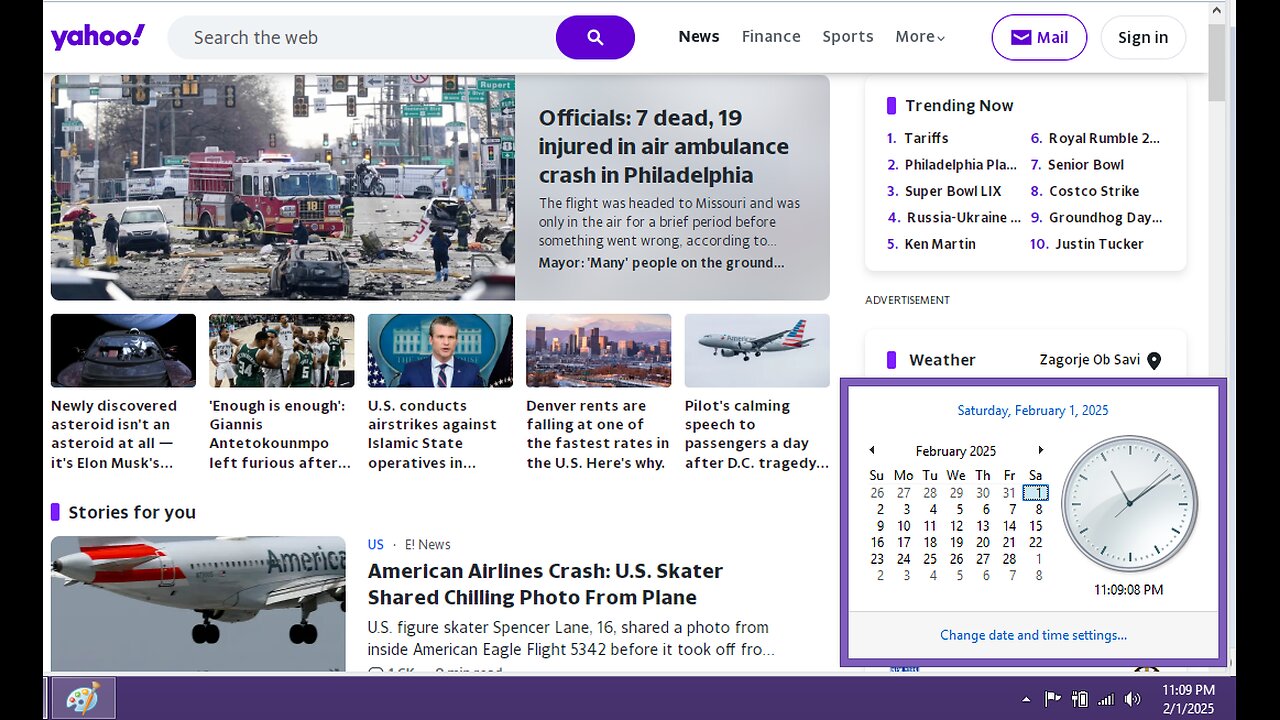Click the Yahoo logo
The width and height of the screenshot is (1280, 720).
point(98,37)
